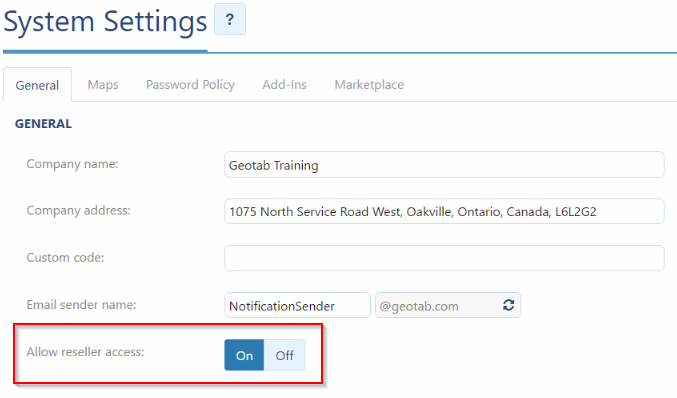Screen dimensions: 677x398
Task: Click the Email sender name label
Action: tap(81, 305)
